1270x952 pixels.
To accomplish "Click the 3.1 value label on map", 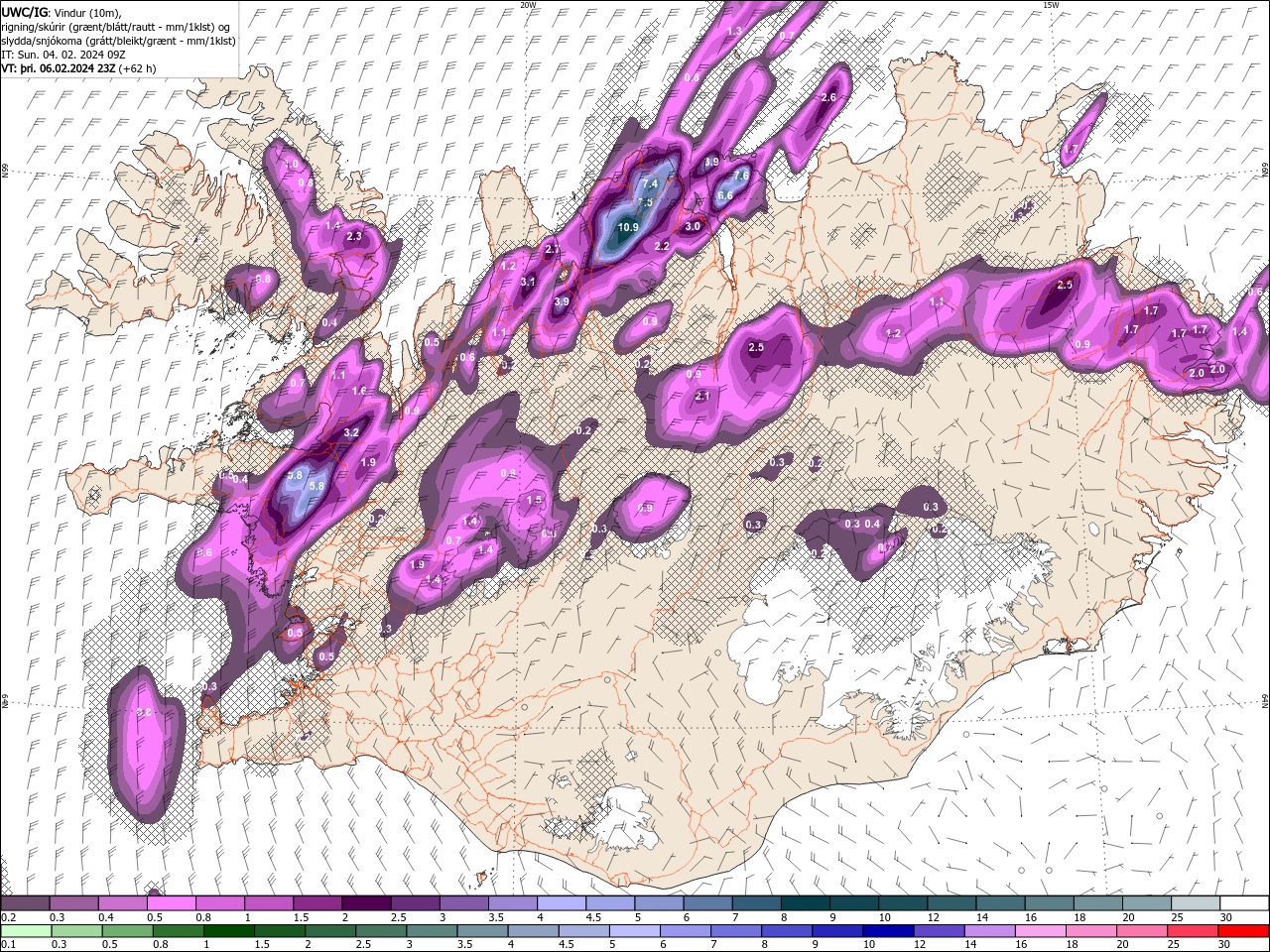I will point(529,283).
